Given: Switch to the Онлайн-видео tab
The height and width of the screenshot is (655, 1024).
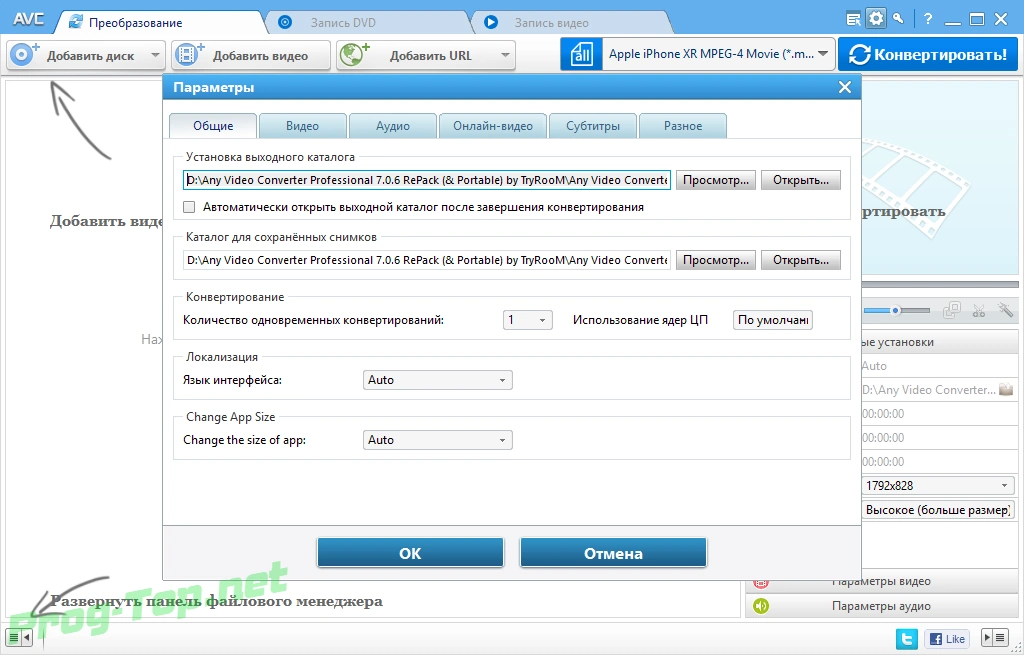Looking at the screenshot, I should 493,126.
